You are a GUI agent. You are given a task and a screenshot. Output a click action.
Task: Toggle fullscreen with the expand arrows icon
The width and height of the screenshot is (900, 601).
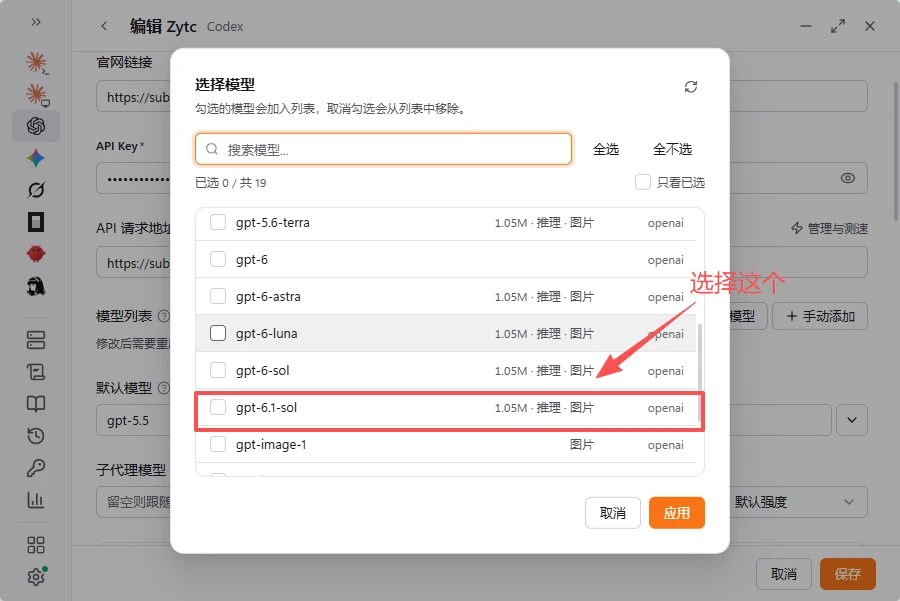(838, 26)
